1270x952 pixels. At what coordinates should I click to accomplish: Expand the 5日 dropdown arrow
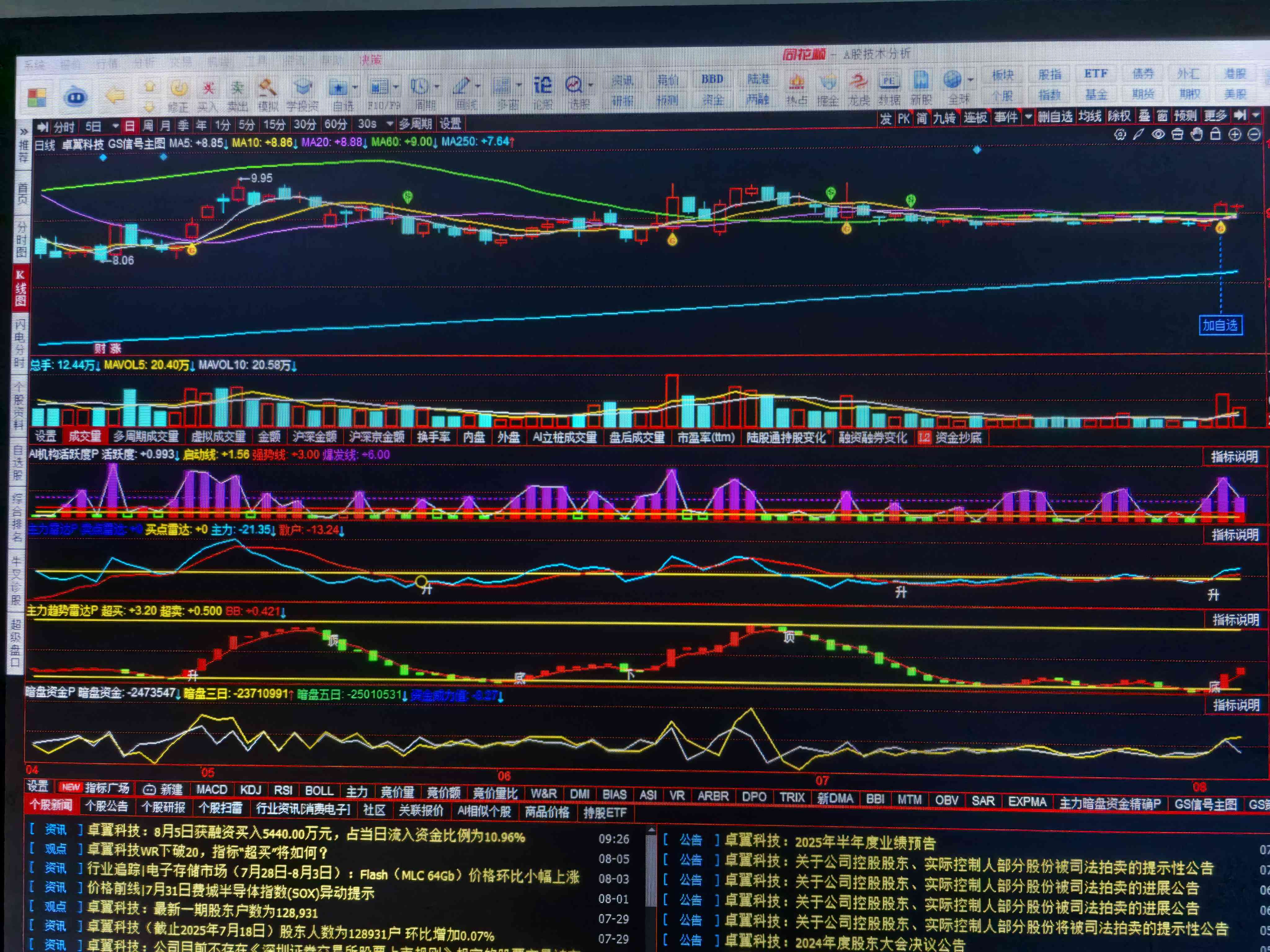(115, 126)
